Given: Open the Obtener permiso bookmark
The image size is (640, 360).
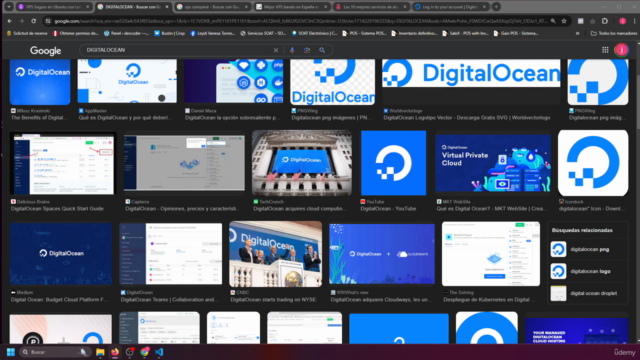Looking at the screenshot, I should tap(76, 33).
